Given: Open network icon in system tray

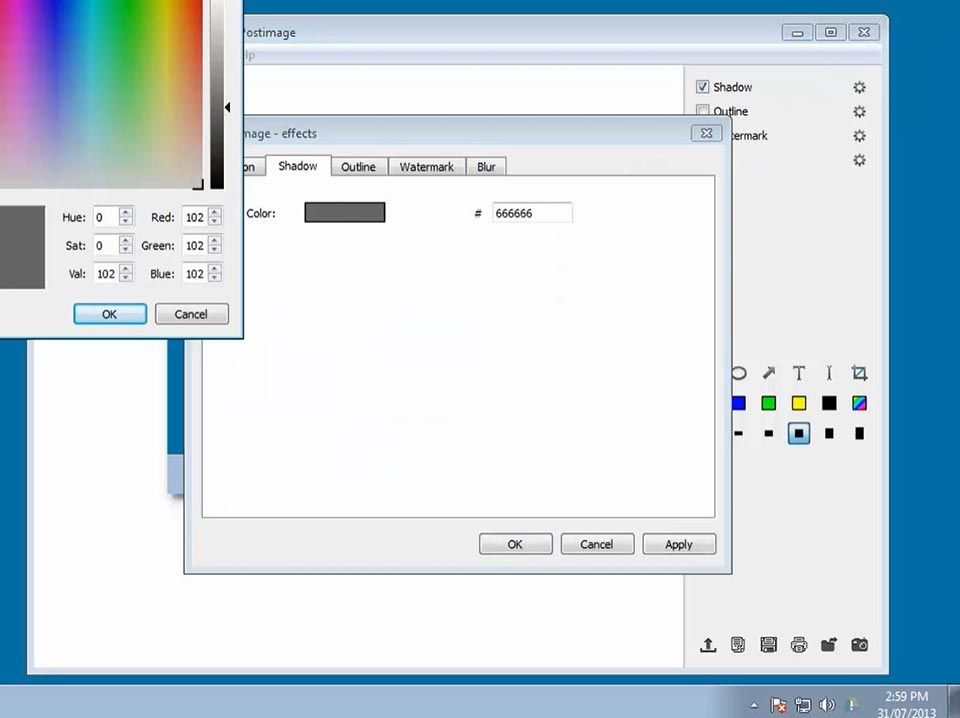Looking at the screenshot, I should [803, 705].
